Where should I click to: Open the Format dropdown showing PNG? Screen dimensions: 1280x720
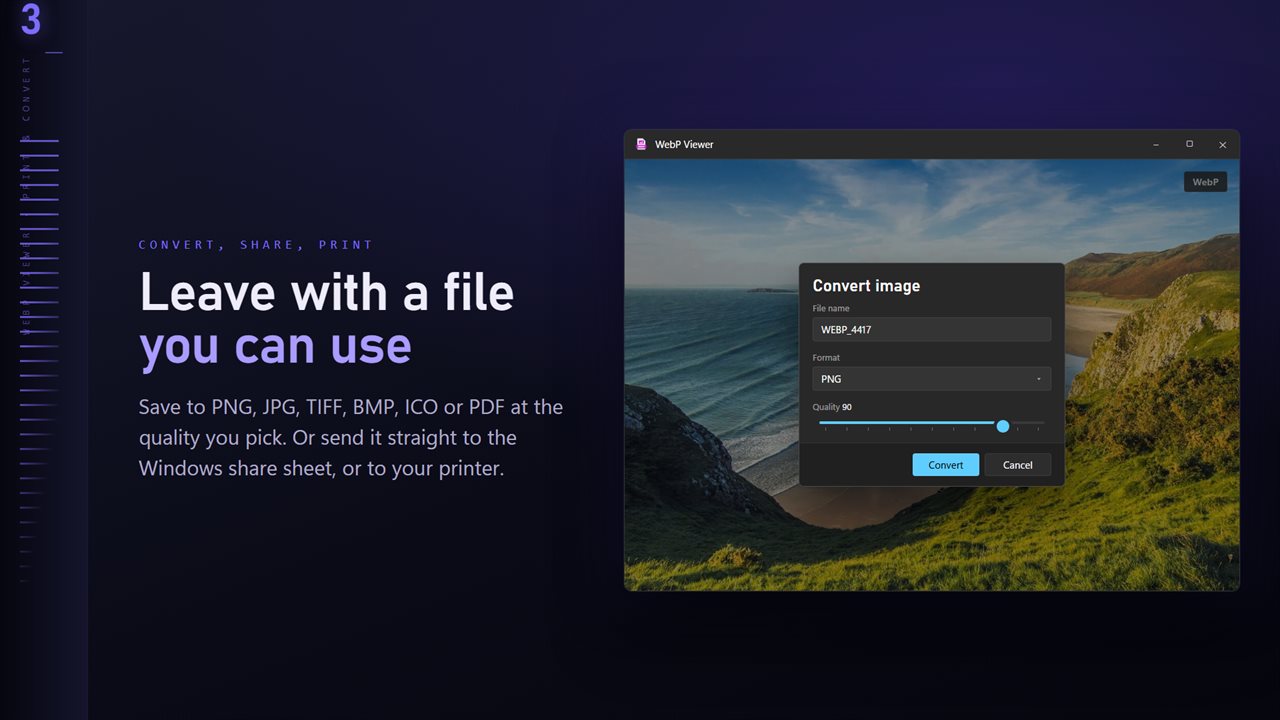click(931, 379)
